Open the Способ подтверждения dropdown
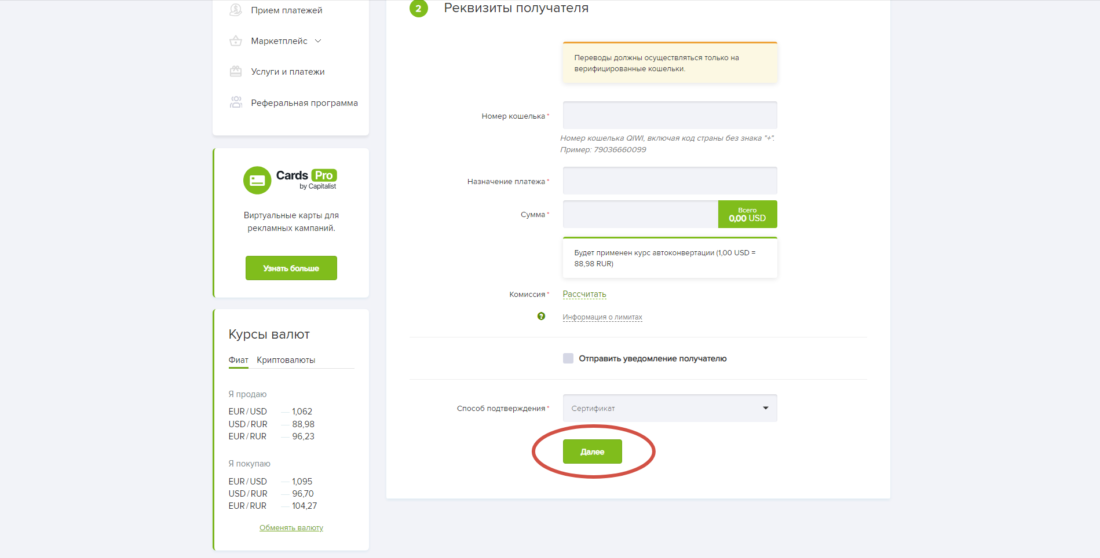Screen dimensions: 1100x558 [669, 408]
